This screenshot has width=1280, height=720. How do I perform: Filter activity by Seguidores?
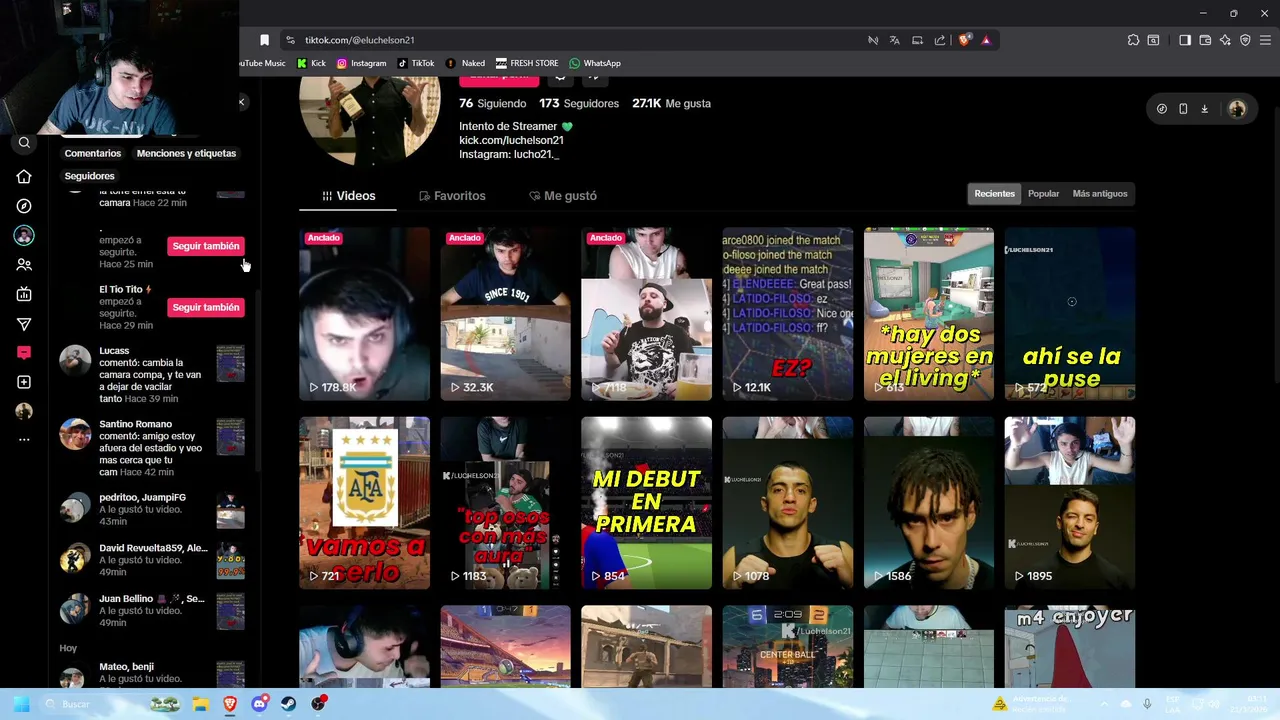[90, 176]
